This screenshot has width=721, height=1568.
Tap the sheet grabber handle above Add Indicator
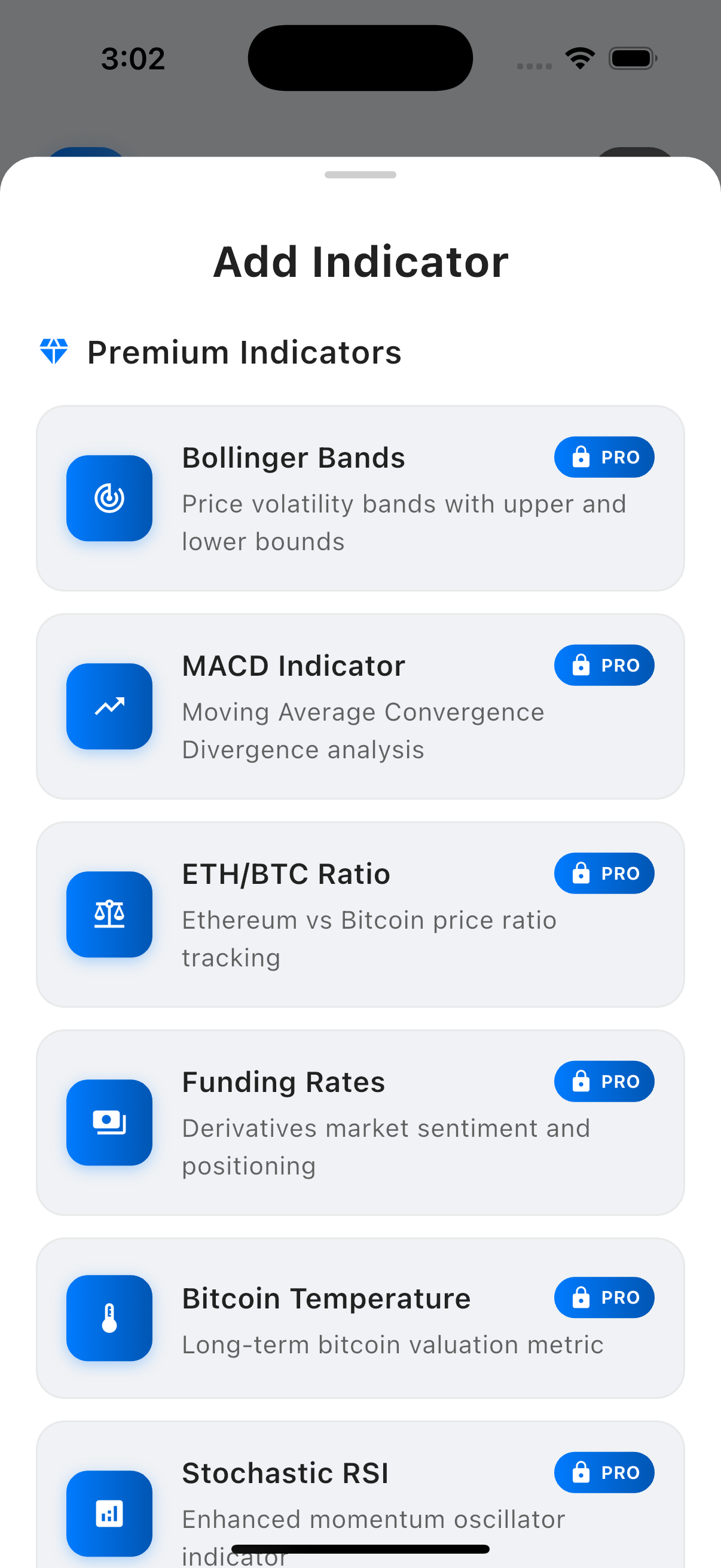click(360, 175)
